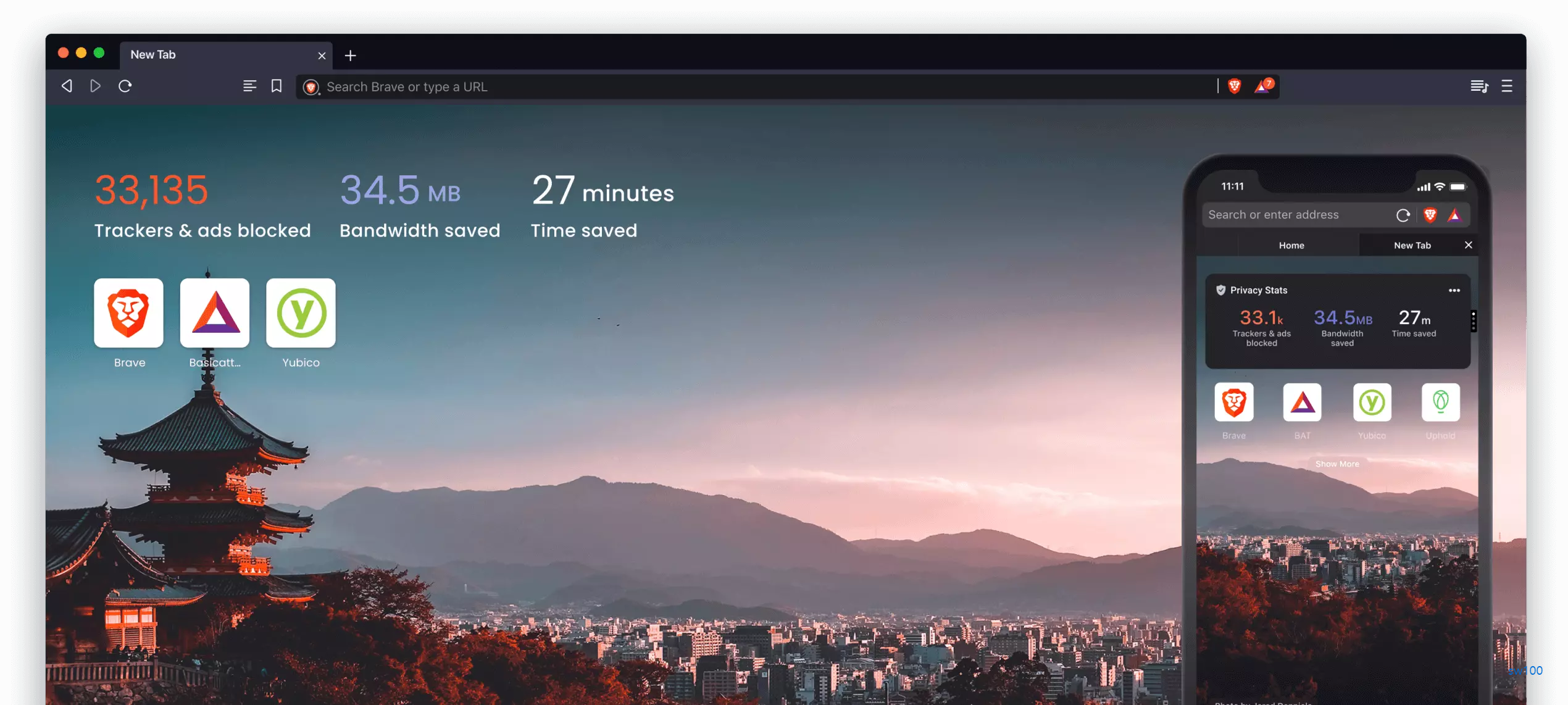Close the New Tab on phone
The height and width of the screenshot is (705, 1568).
click(x=1468, y=245)
